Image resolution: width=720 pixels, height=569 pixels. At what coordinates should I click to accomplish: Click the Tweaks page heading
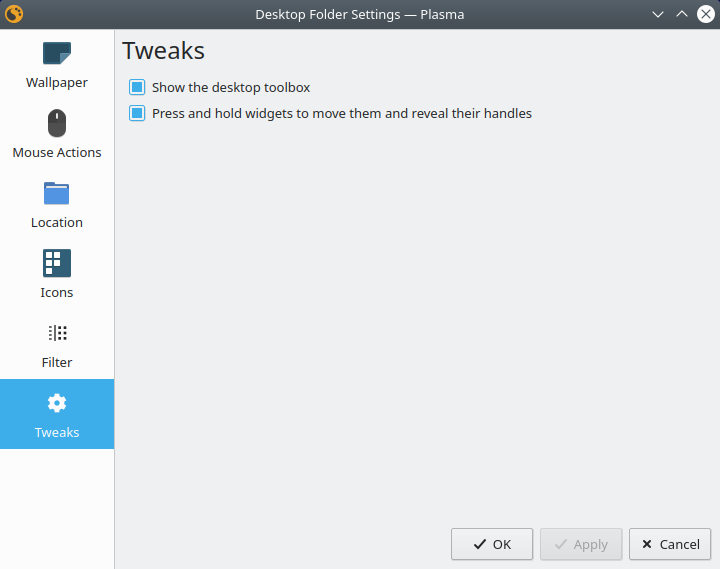pyautogui.click(x=164, y=51)
